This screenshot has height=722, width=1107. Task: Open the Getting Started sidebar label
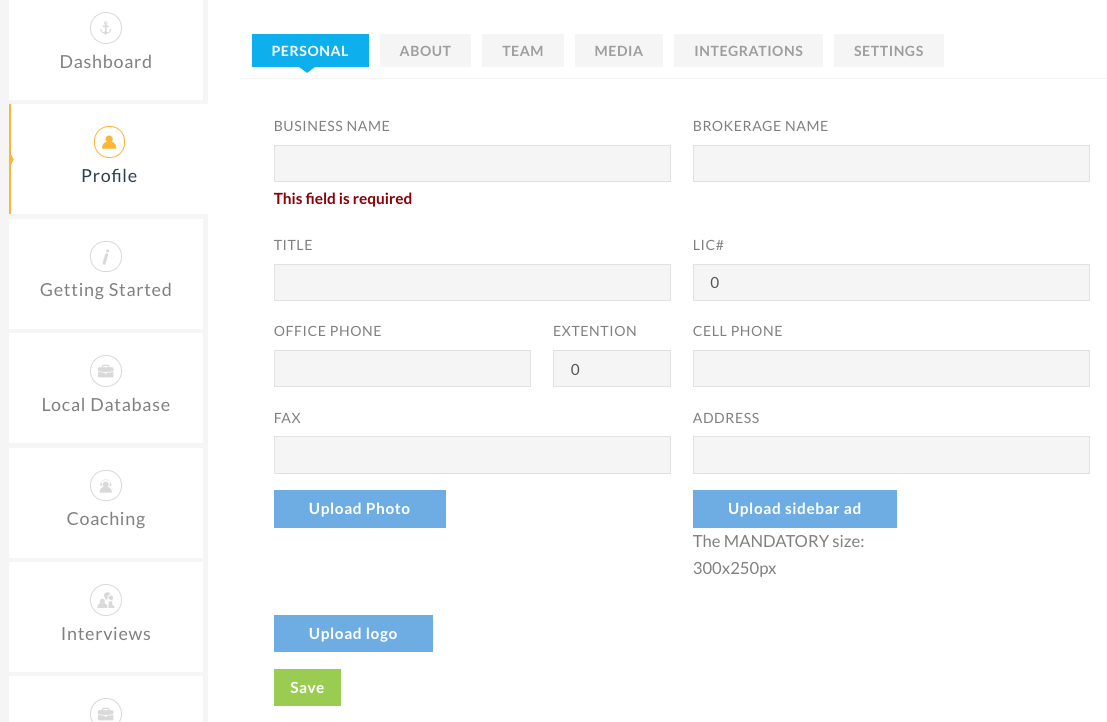tap(106, 290)
